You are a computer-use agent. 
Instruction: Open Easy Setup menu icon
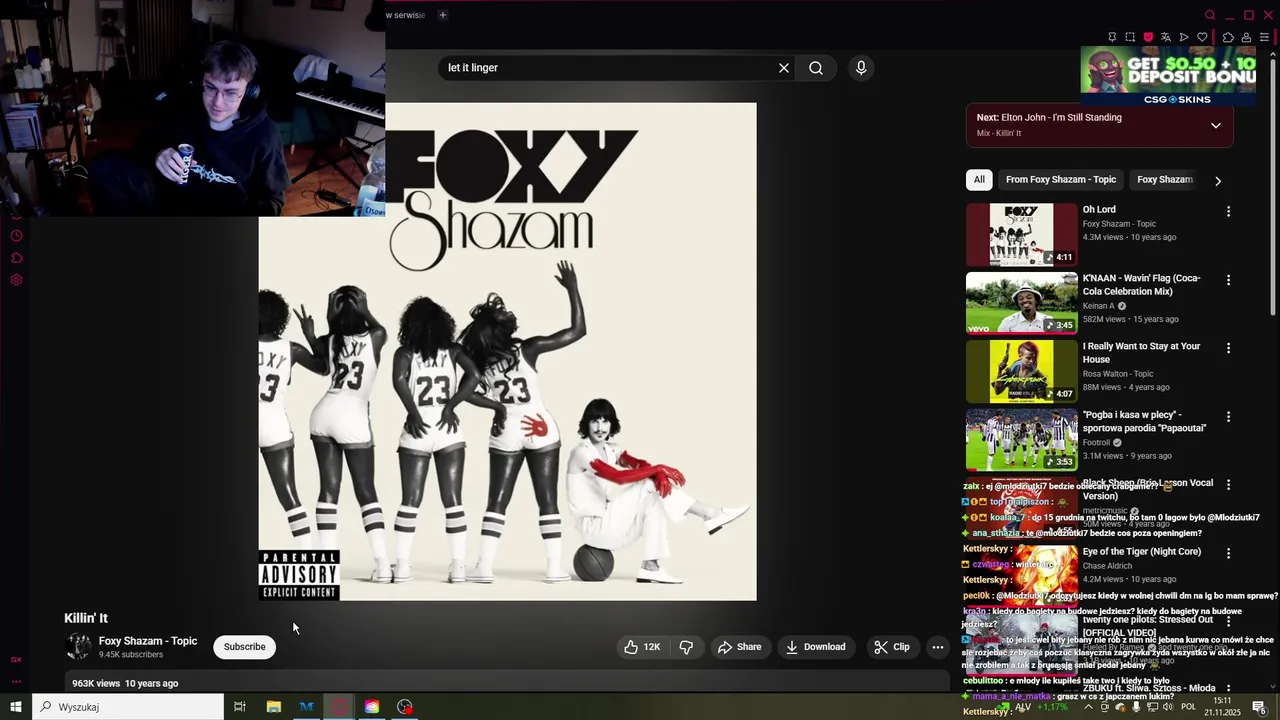[1264, 37]
